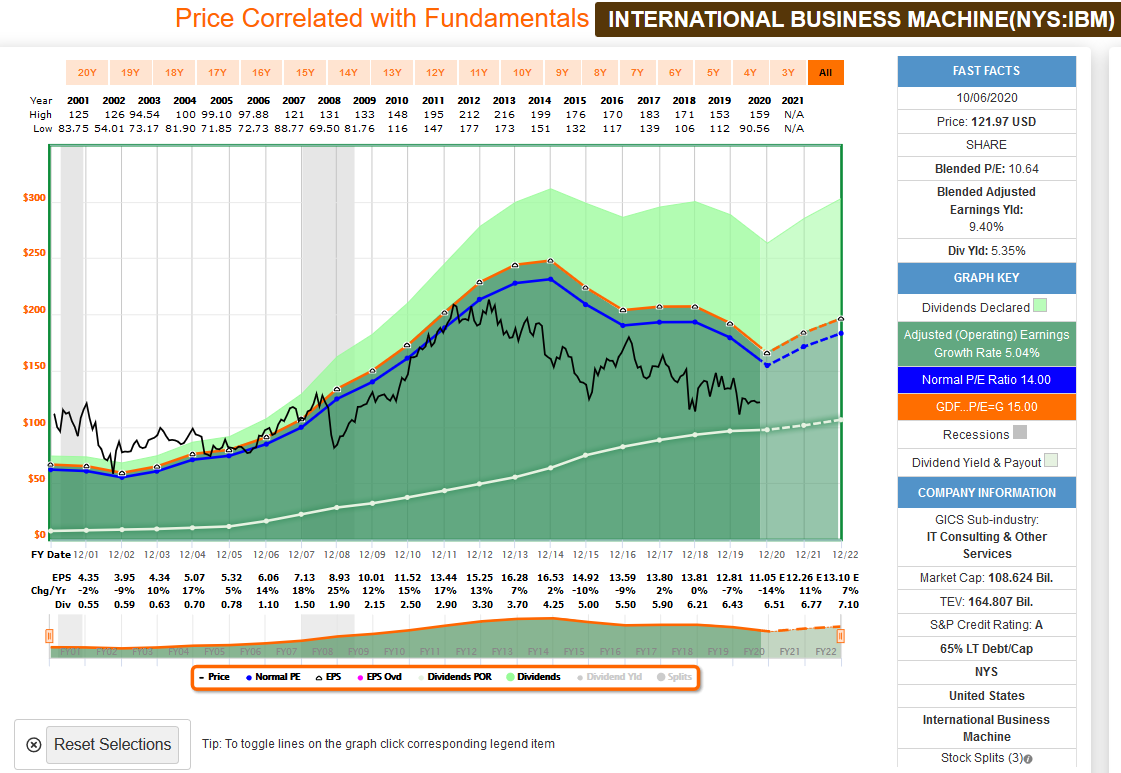The height and width of the screenshot is (773, 1121).
Task: Select the 15Y time range tab
Action: coord(305,72)
